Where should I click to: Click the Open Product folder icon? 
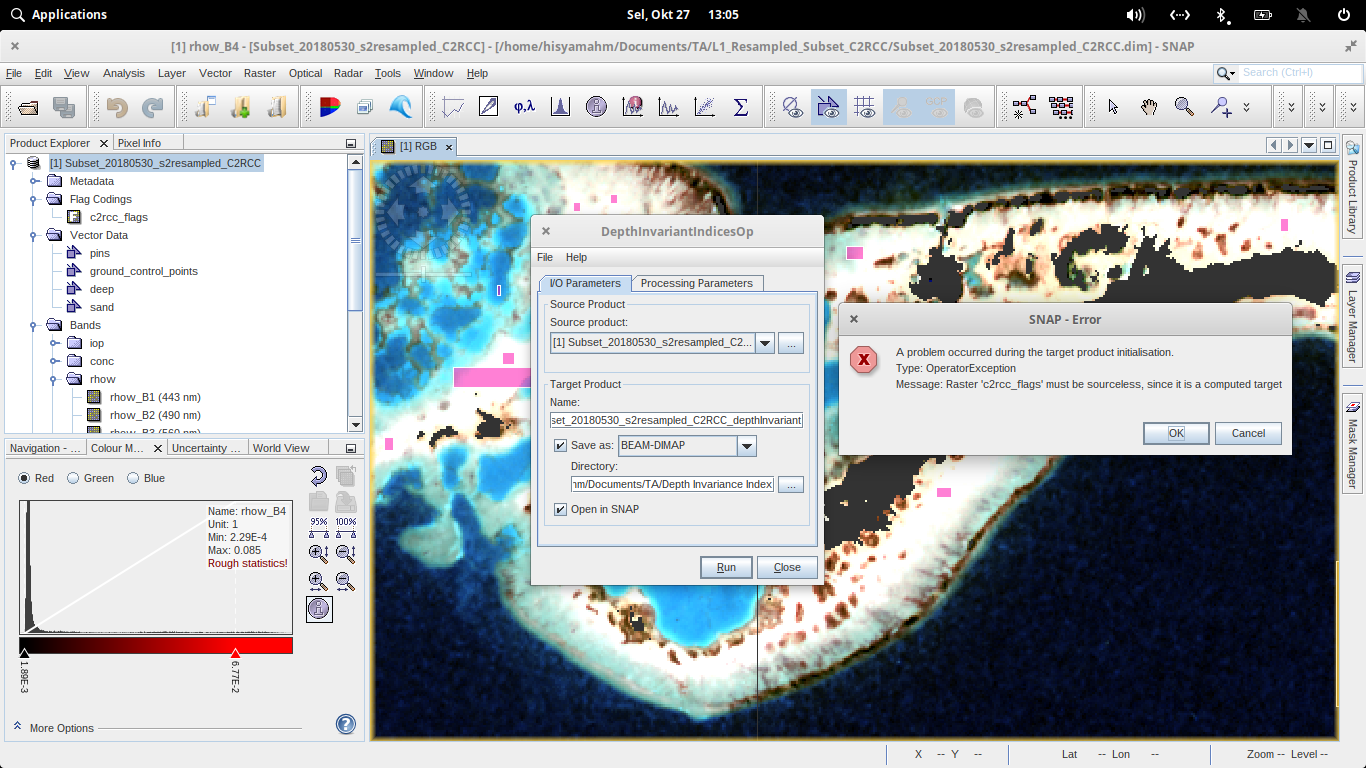coord(29,107)
